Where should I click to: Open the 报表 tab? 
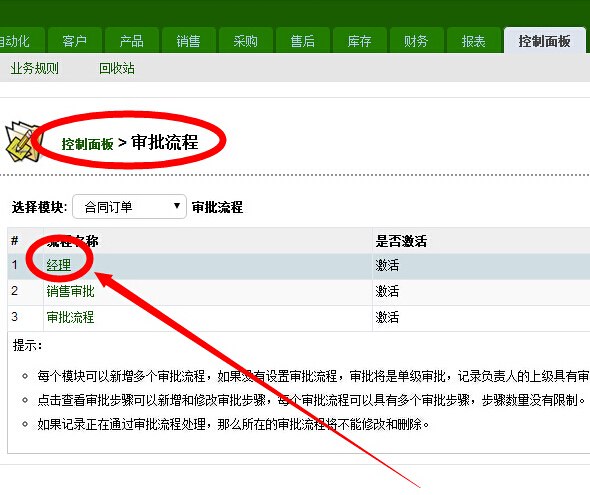(x=473, y=41)
